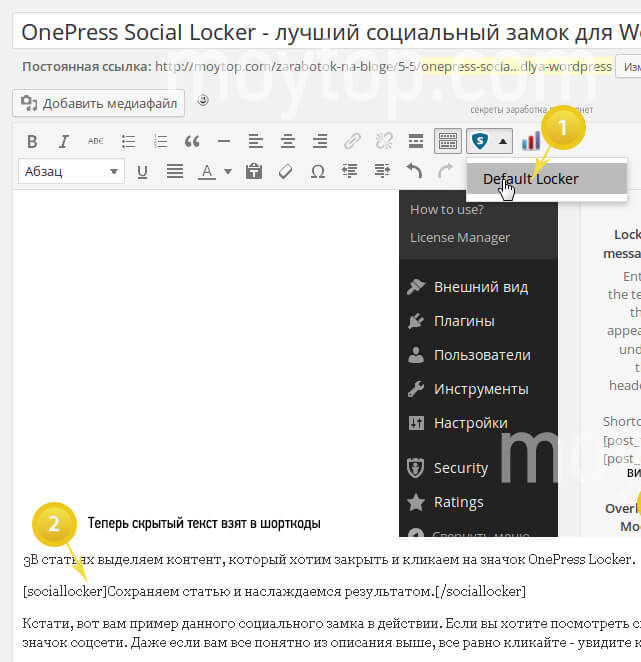Insert a horizontal line
Image resolution: width=641 pixels, height=662 pixels.
tap(224, 141)
